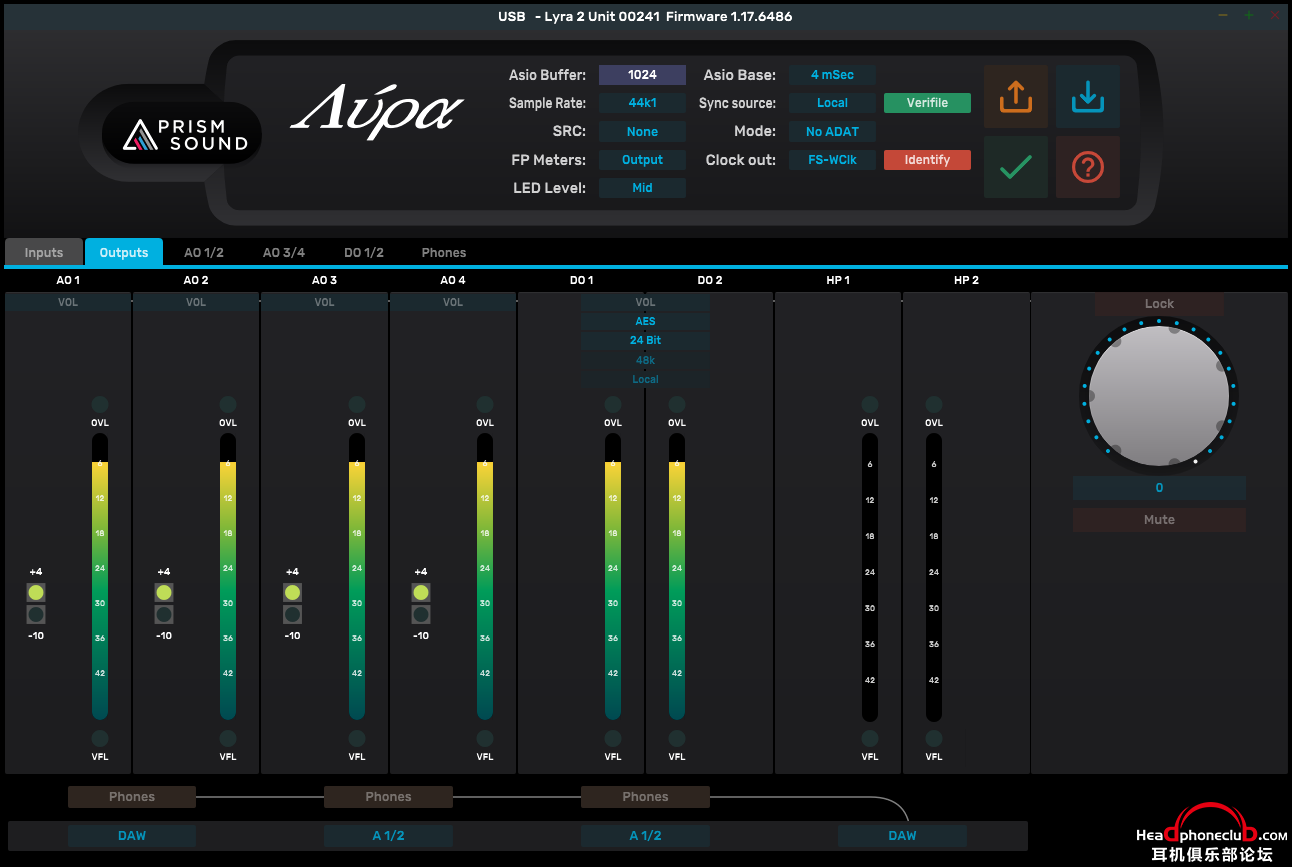1292x867 pixels.
Task: Open the DO AES format dropdown
Action: (x=645, y=321)
